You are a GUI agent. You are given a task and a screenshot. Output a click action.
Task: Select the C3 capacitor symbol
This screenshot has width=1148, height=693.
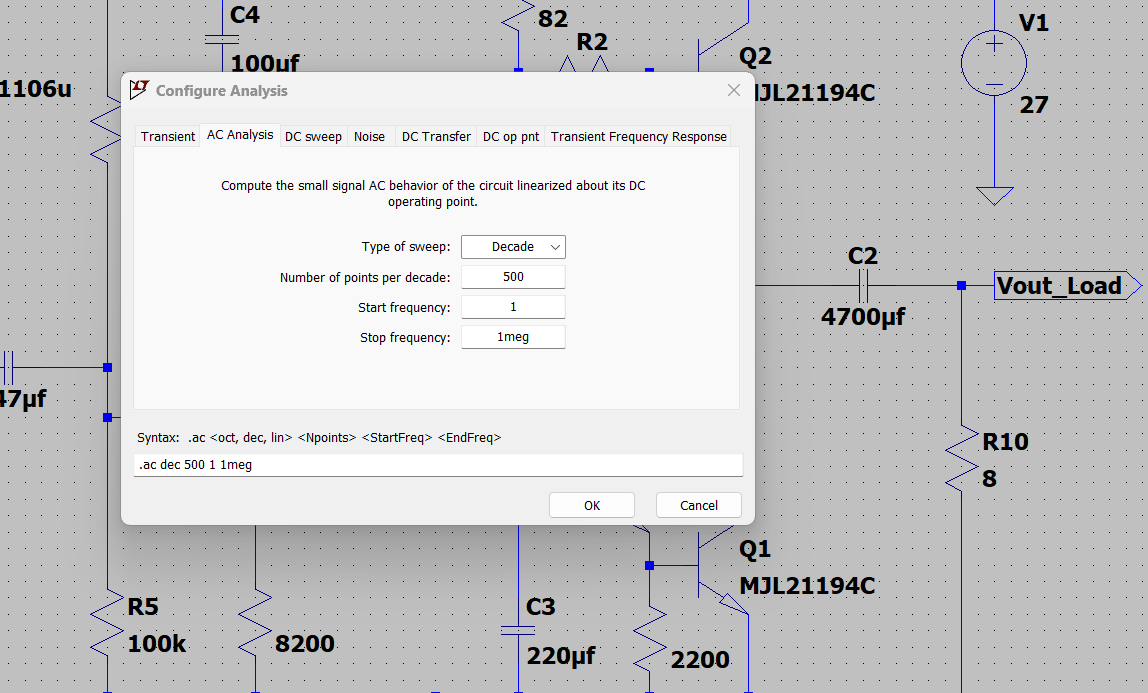pyautogui.click(x=518, y=630)
